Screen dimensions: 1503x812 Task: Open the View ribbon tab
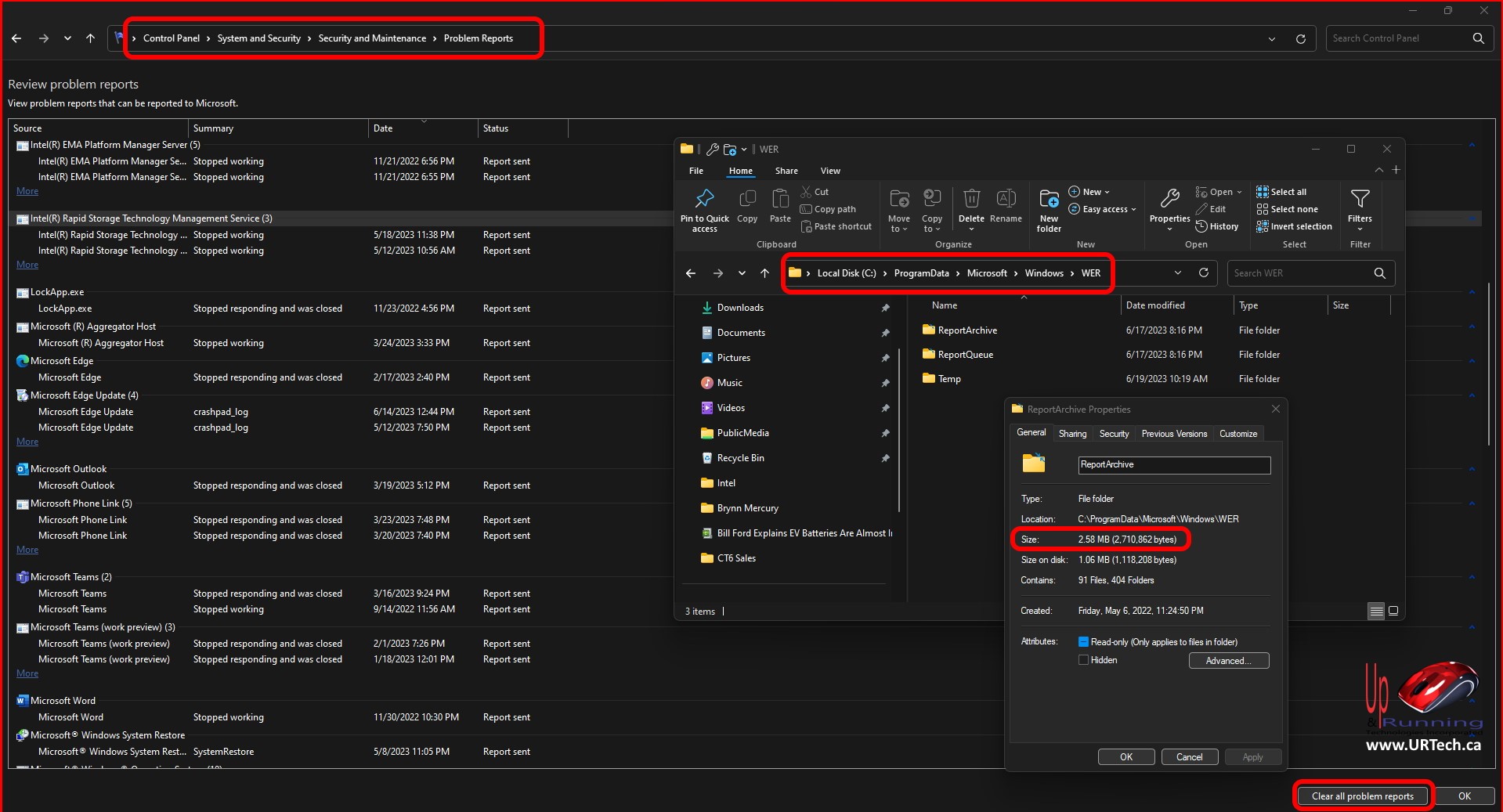830,171
